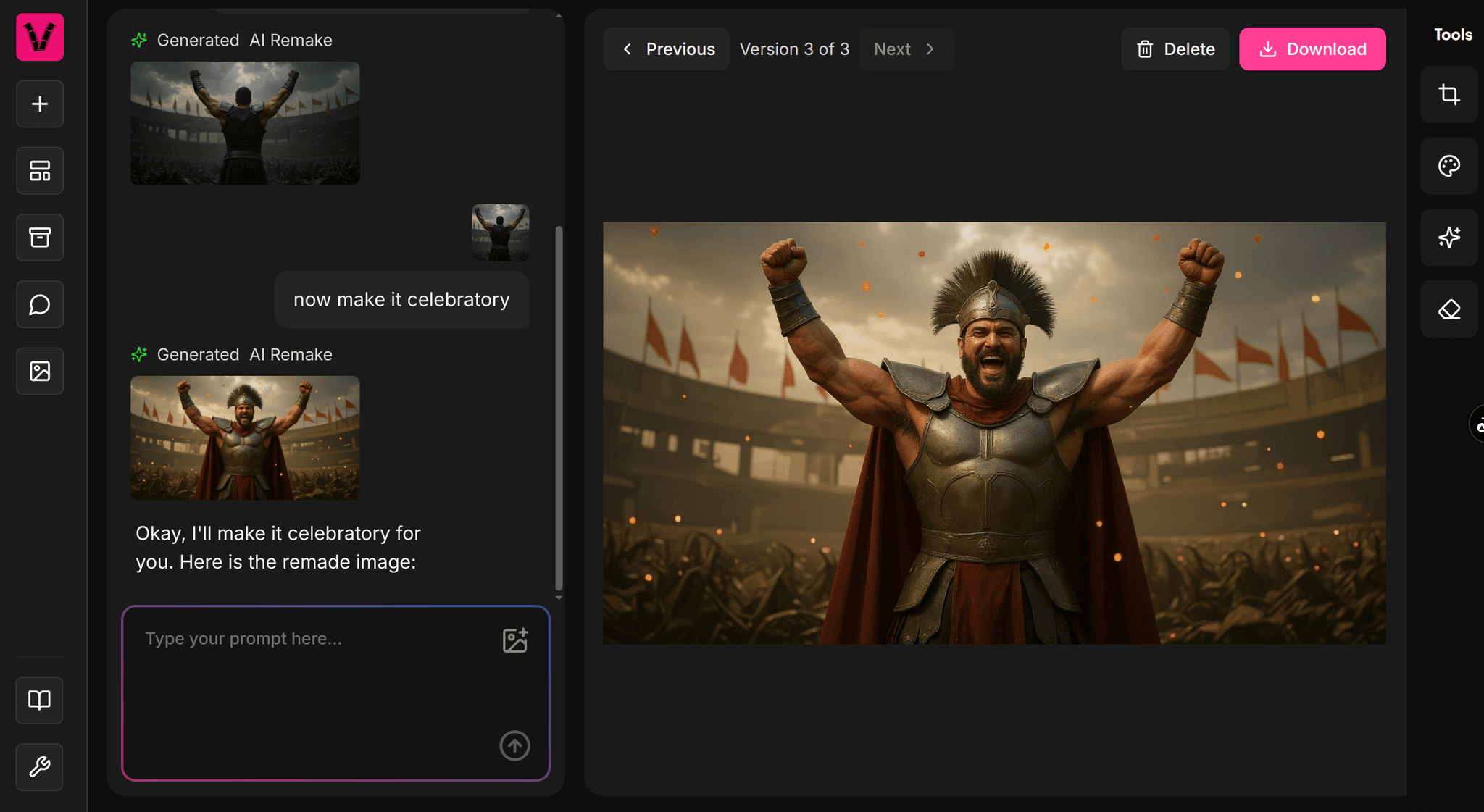
Task: Create a new project with the plus icon
Action: (40, 104)
